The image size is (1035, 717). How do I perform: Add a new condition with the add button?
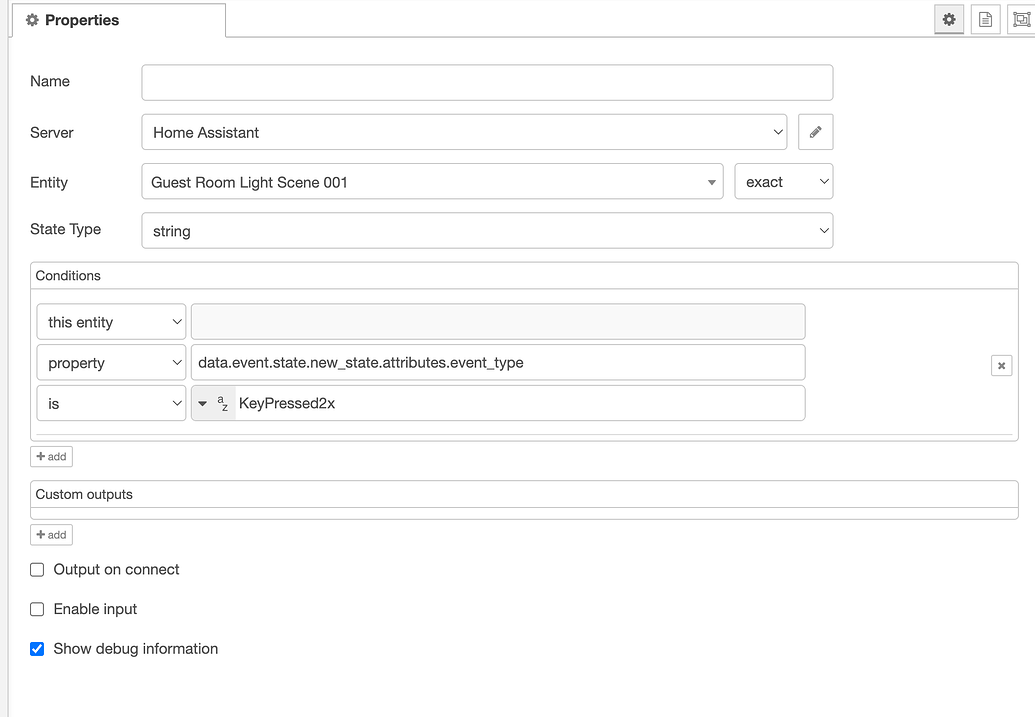51,456
